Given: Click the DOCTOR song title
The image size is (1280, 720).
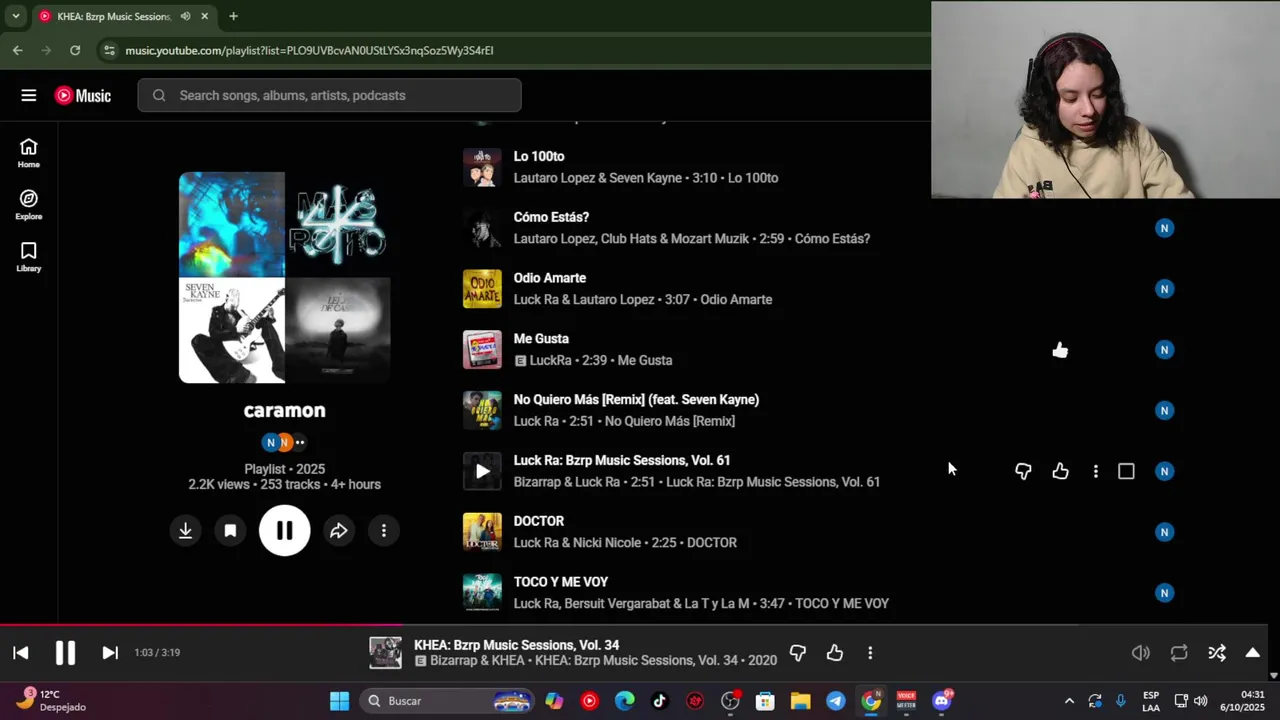Looking at the screenshot, I should (539, 521).
